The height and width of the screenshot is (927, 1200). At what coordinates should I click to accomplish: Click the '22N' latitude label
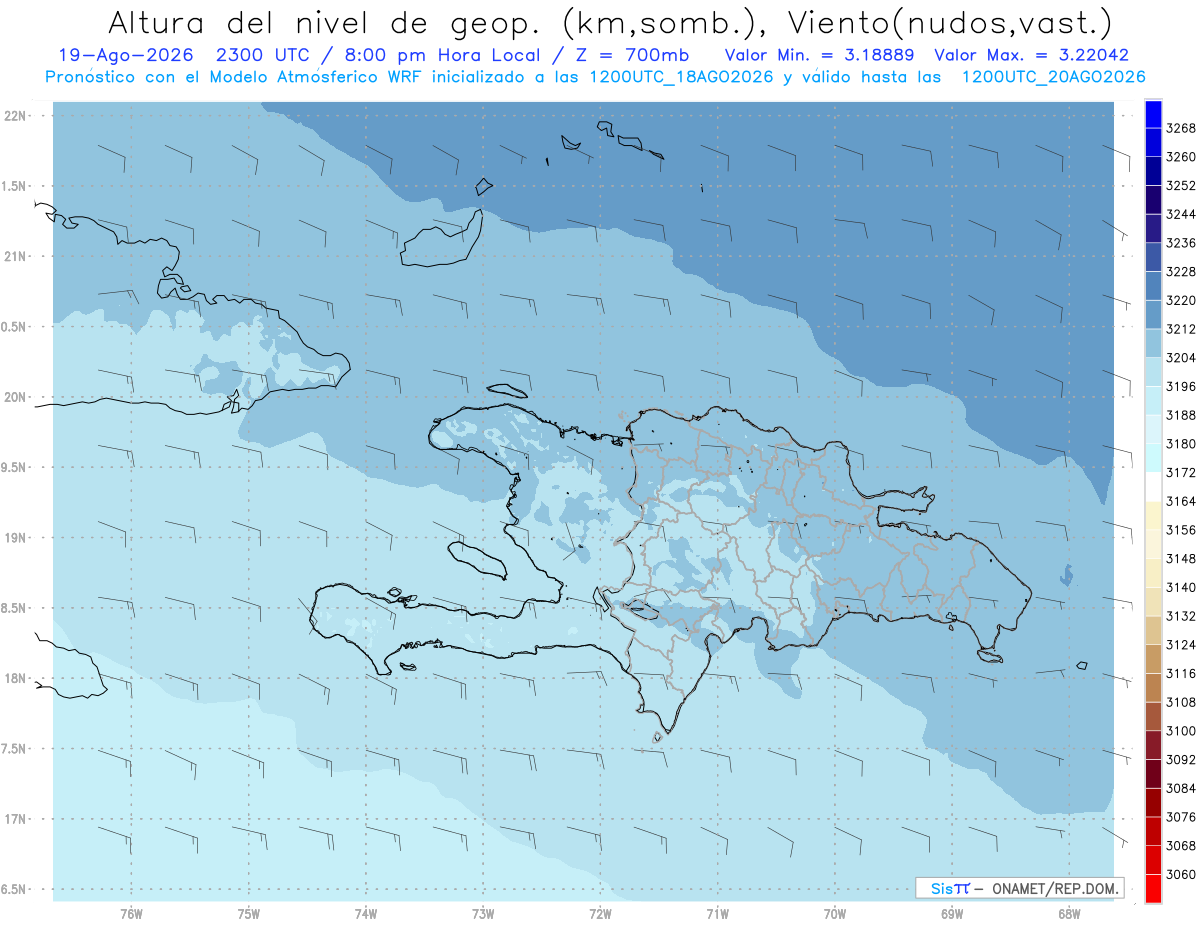(x=15, y=116)
